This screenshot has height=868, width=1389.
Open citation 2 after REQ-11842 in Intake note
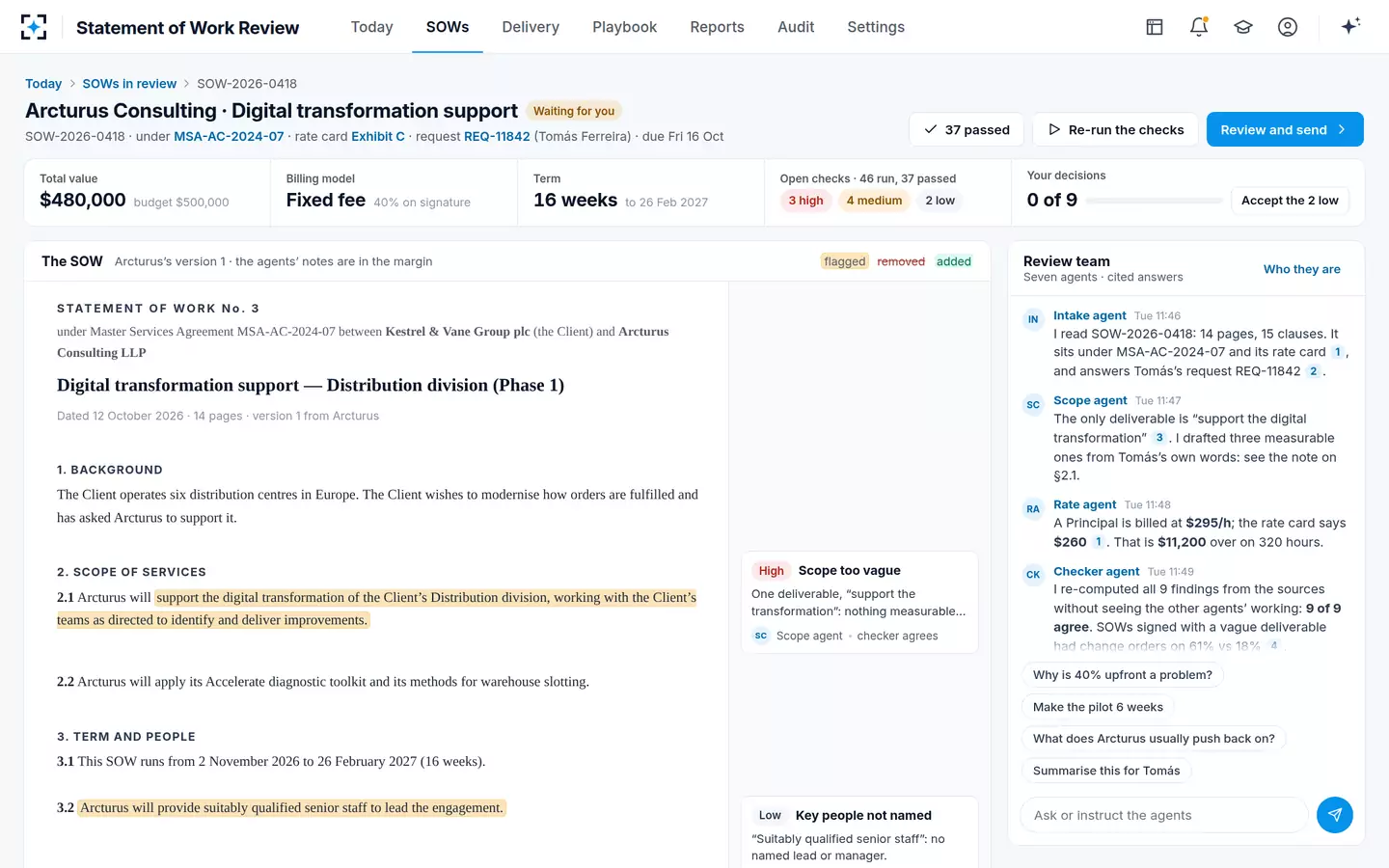(1313, 371)
